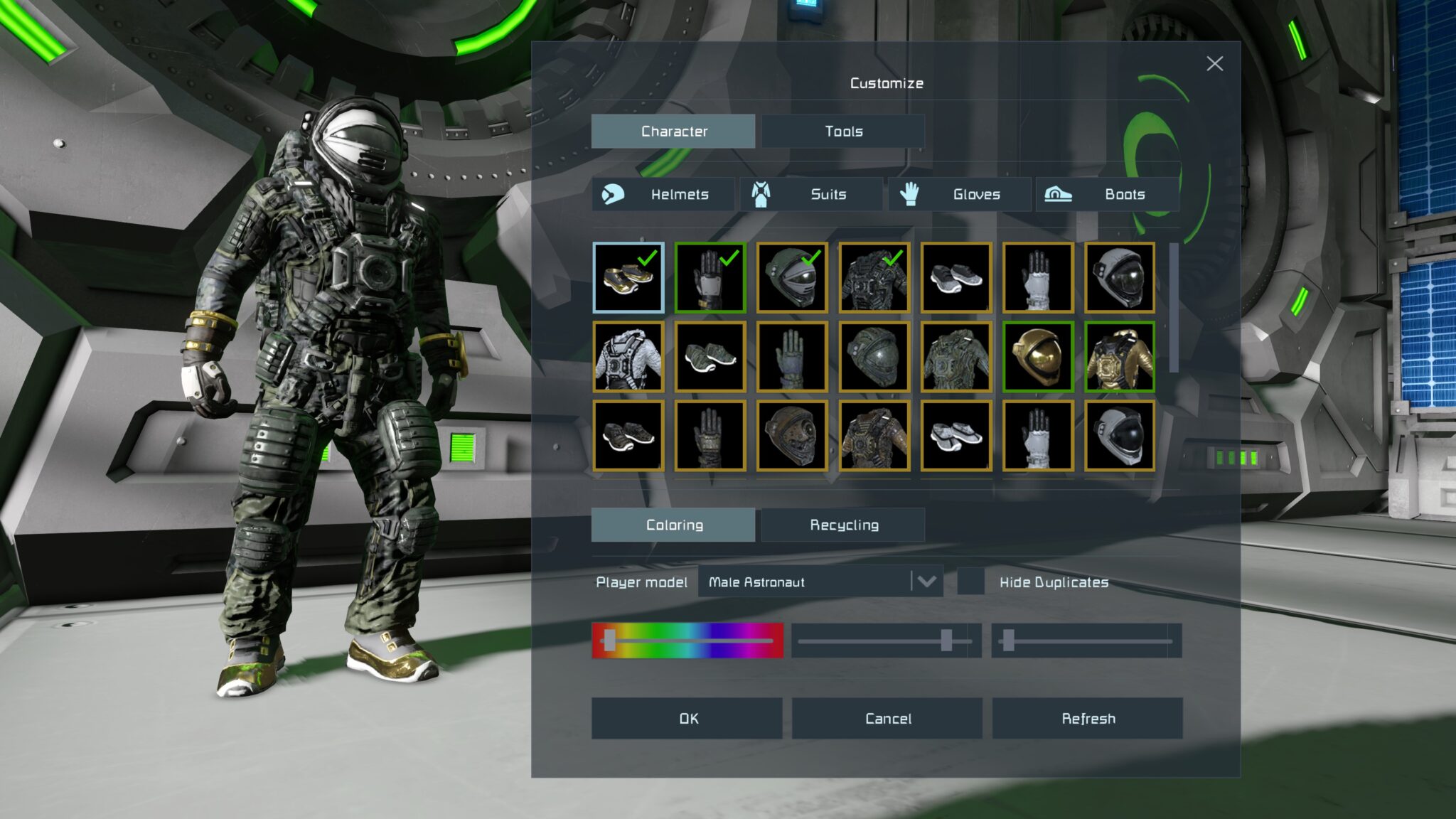Image resolution: width=1456 pixels, height=819 pixels.
Task: Open the Gloves category
Action: 960,194
